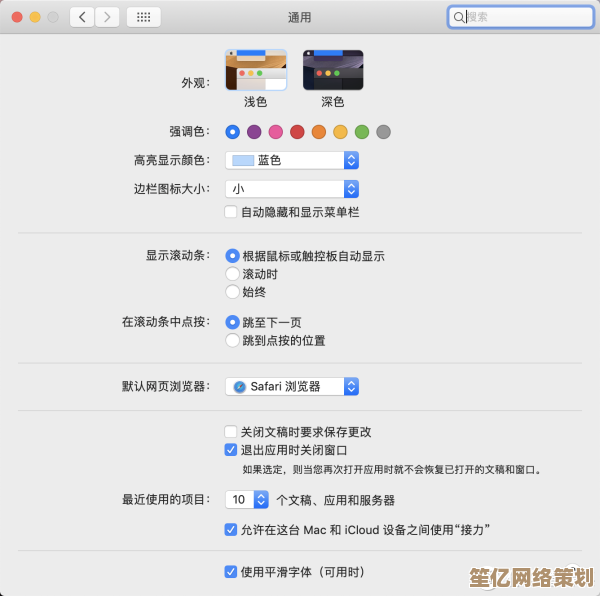This screenshot has width=600, height=596.
Task: Click the recent items count stepper
Action: [261, 499]
